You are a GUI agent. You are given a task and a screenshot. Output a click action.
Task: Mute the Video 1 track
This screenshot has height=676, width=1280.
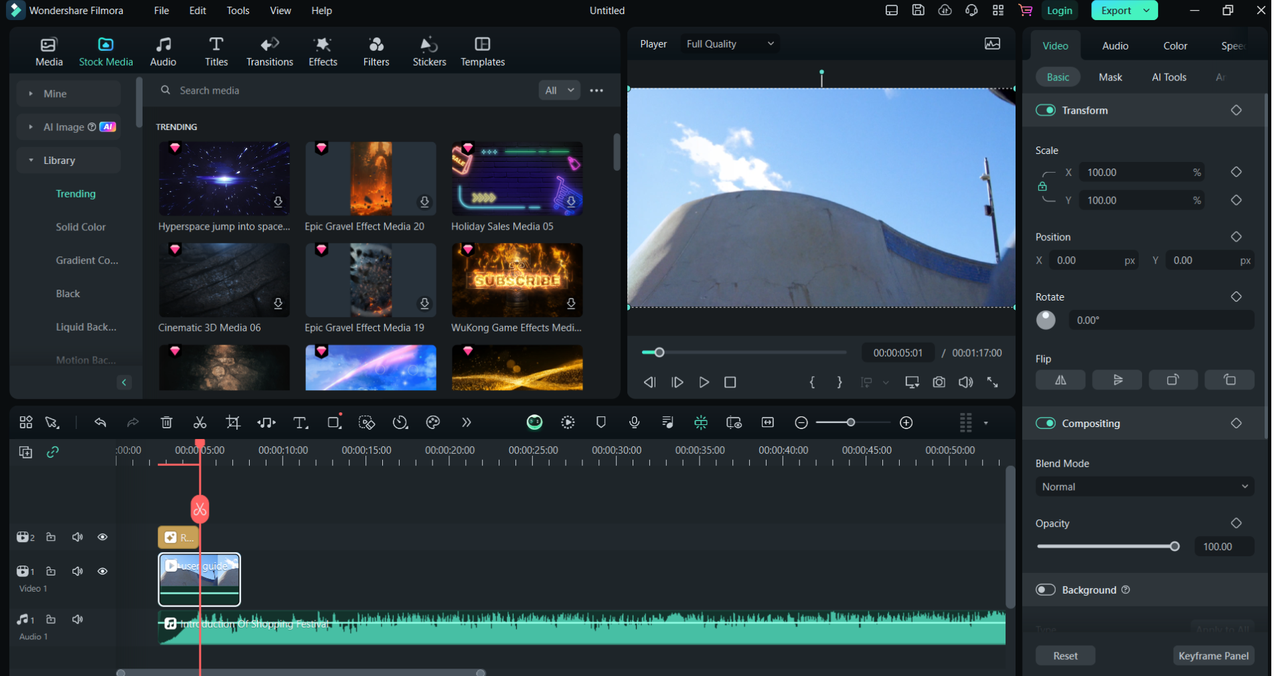(x=77, y=571)
